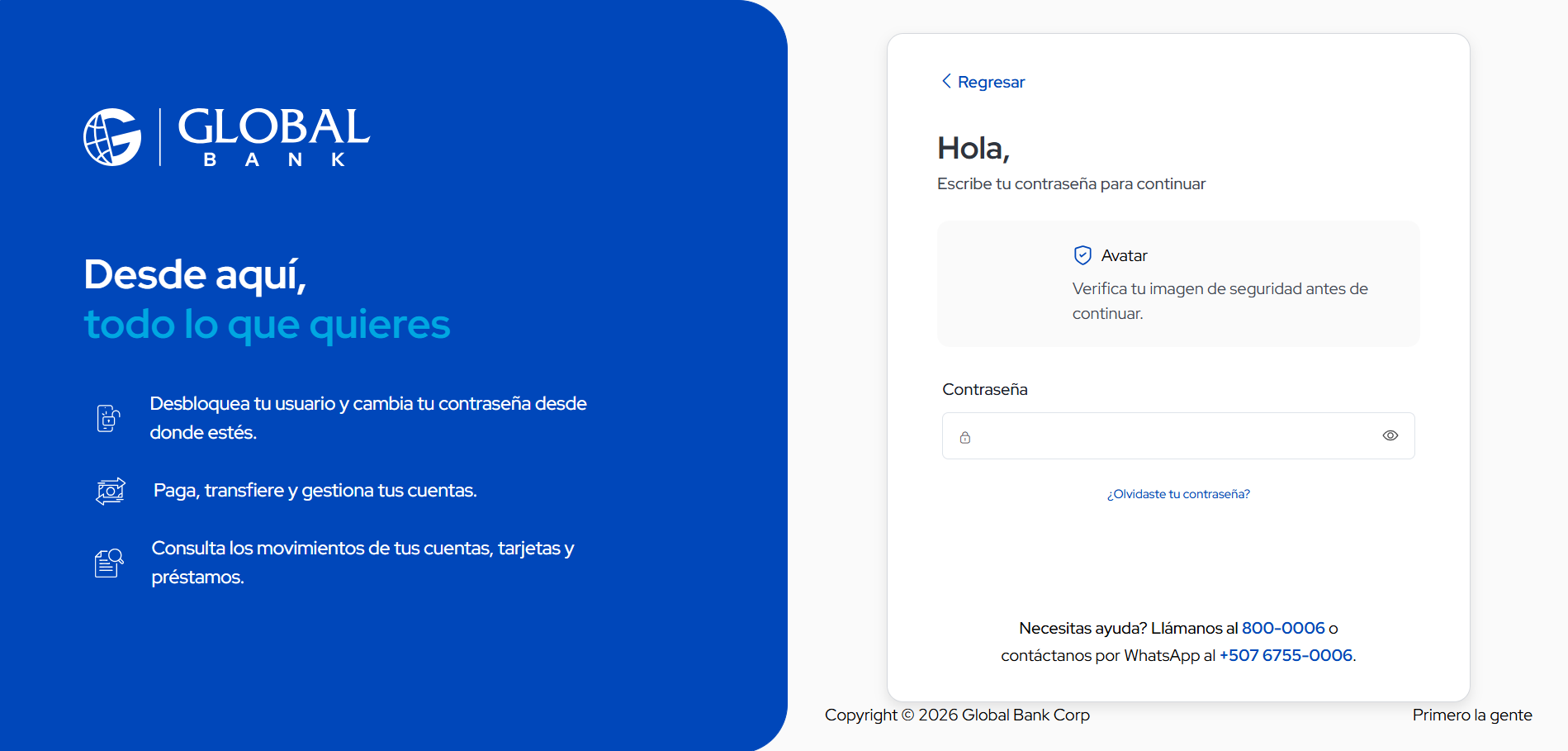This screenshot has width=1568, height=751.
Task: Click 'todo lo que quieres' headline
Action: point(268,325)
